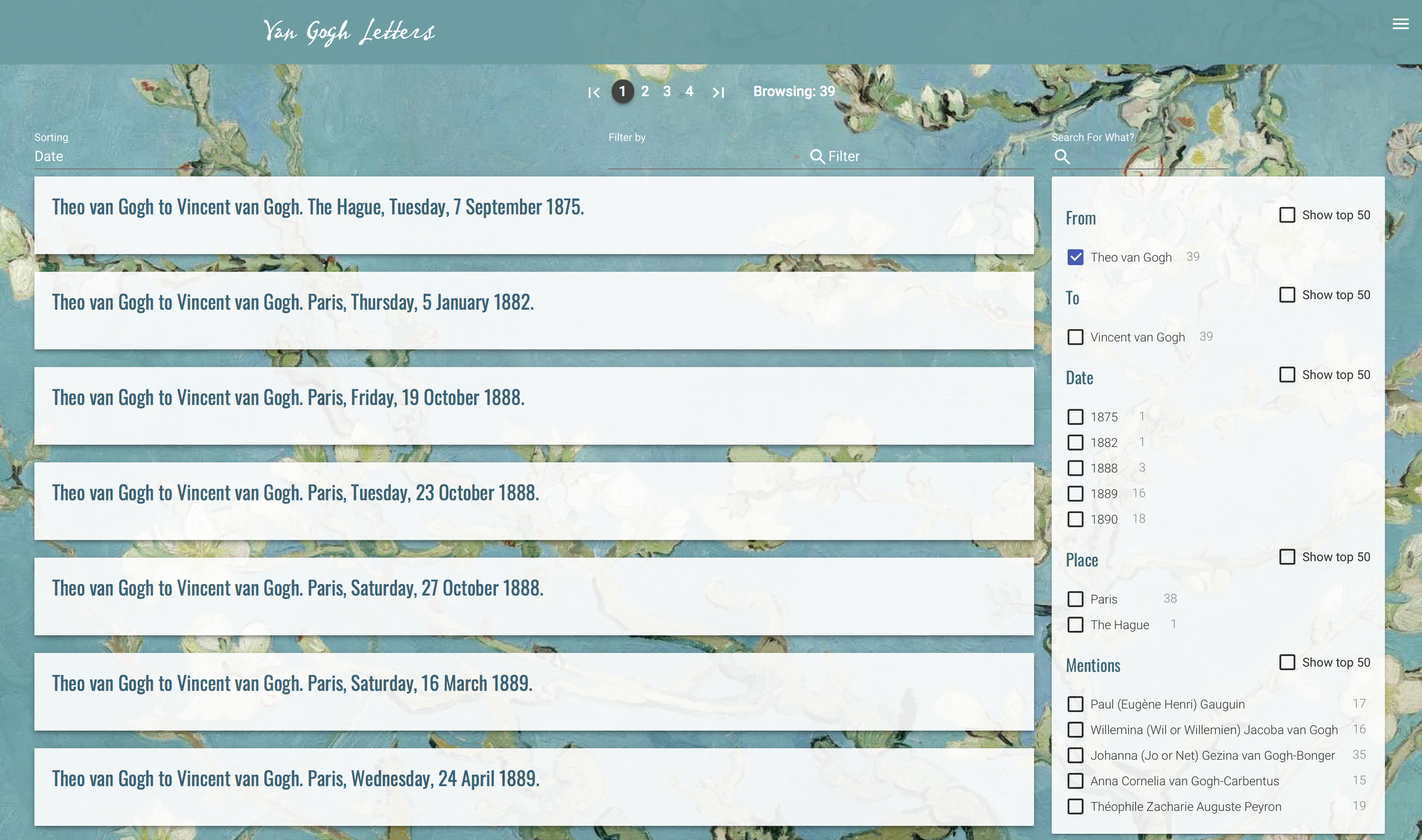Image resolution: width=1422 pixels, height=840 pixels.
Task: Tick the Paris place checkbox
Action: (x=1075, y=599)
